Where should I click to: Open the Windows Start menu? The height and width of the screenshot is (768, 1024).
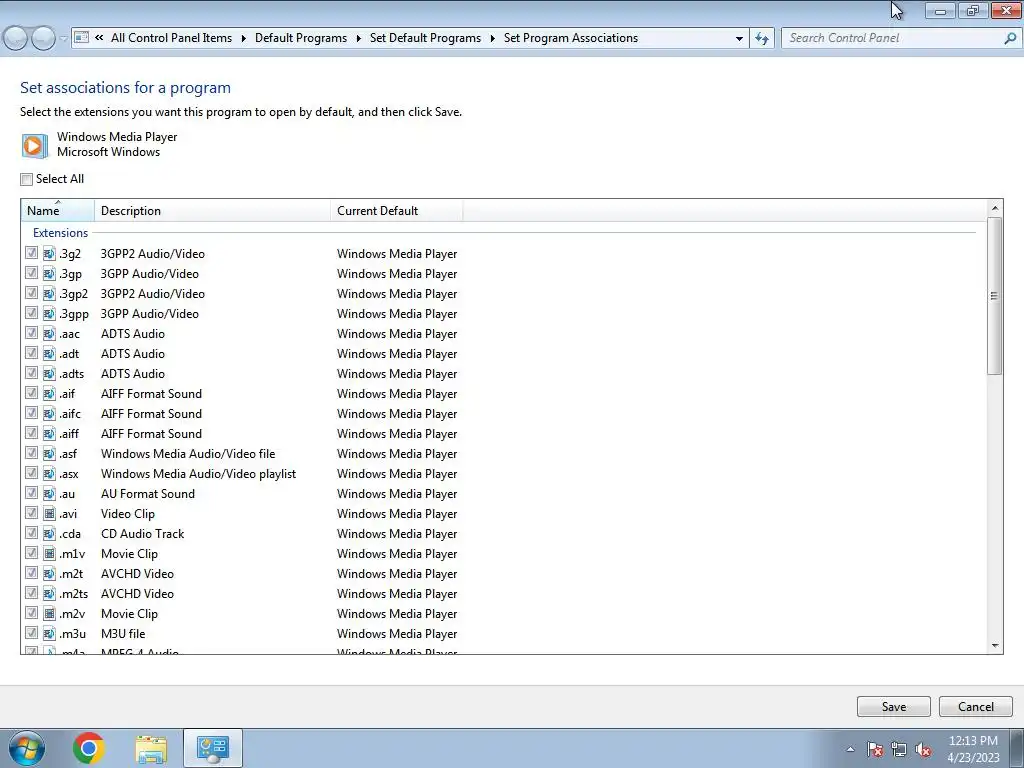click(27, 748)
